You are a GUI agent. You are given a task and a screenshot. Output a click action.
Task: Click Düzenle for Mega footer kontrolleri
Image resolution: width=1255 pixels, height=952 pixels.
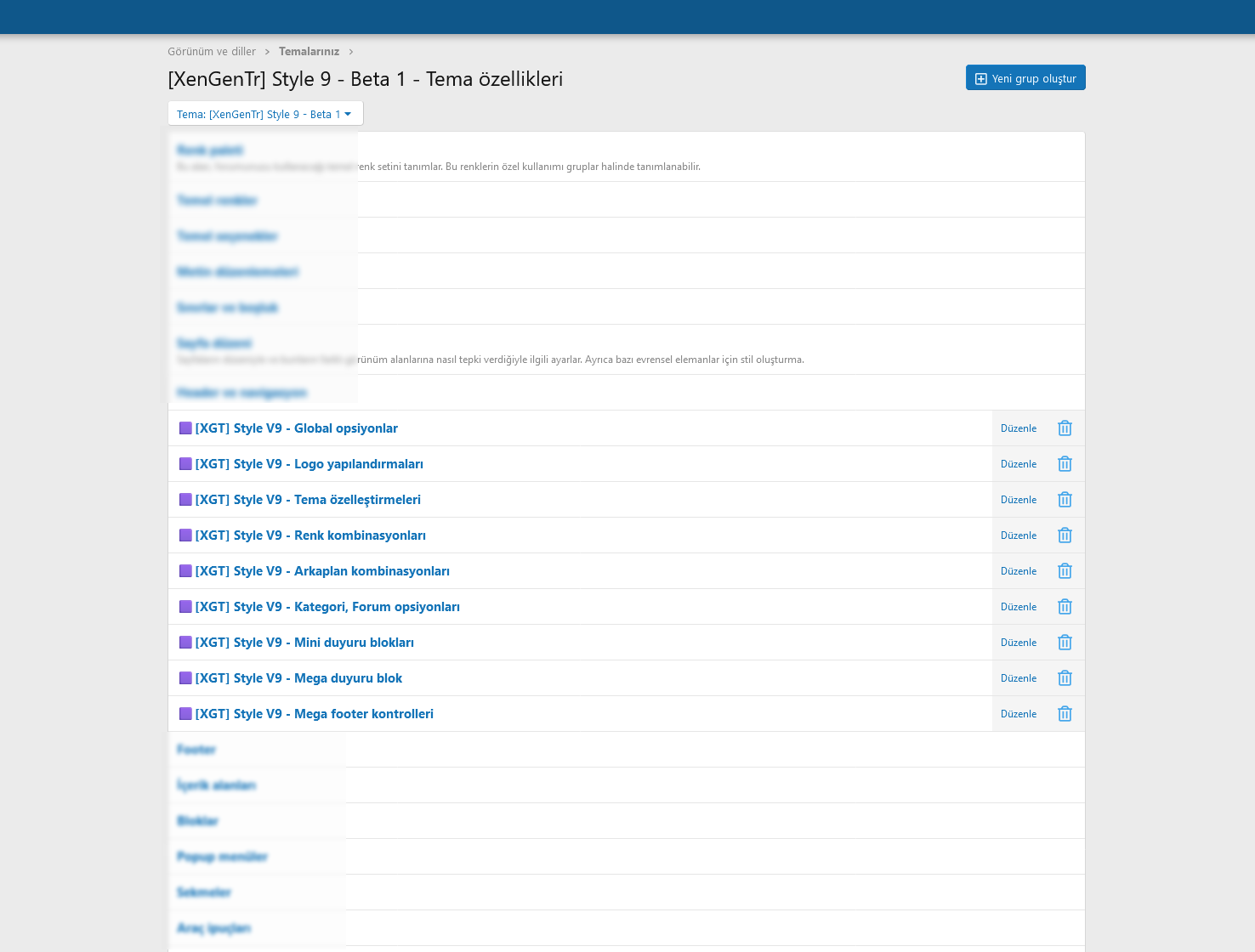click(1019, 714)
